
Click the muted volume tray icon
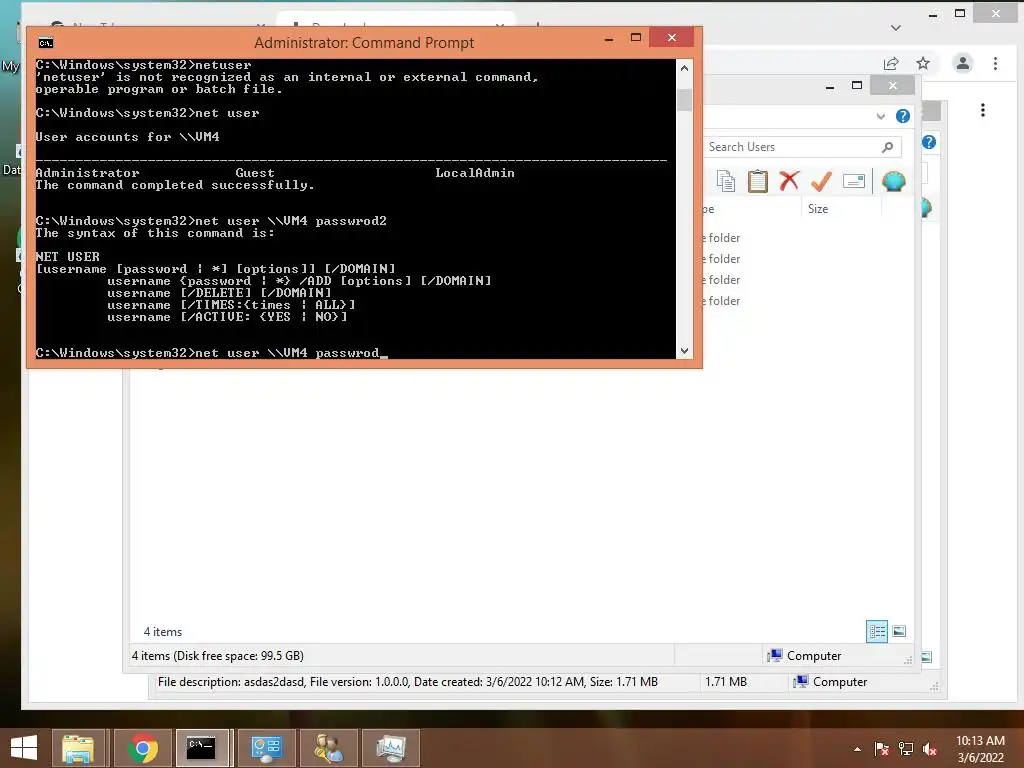pos(930,749)
